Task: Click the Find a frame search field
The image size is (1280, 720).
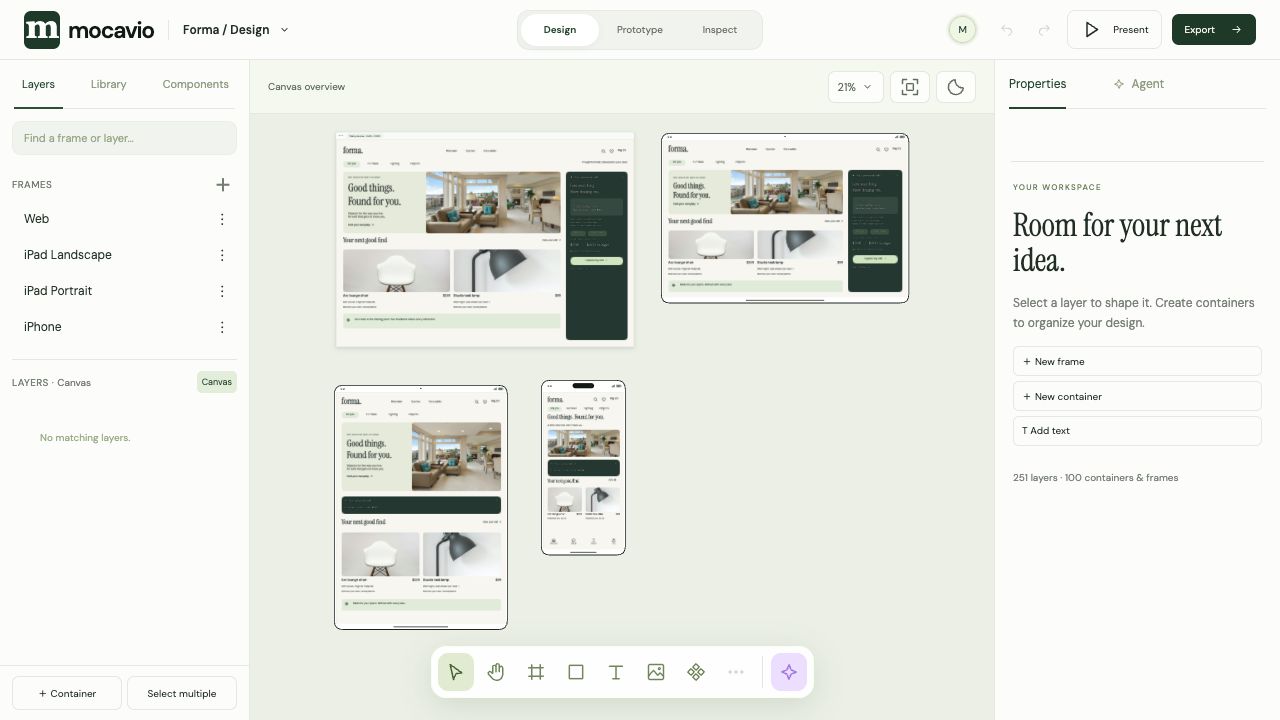Action: pos(124,138)
